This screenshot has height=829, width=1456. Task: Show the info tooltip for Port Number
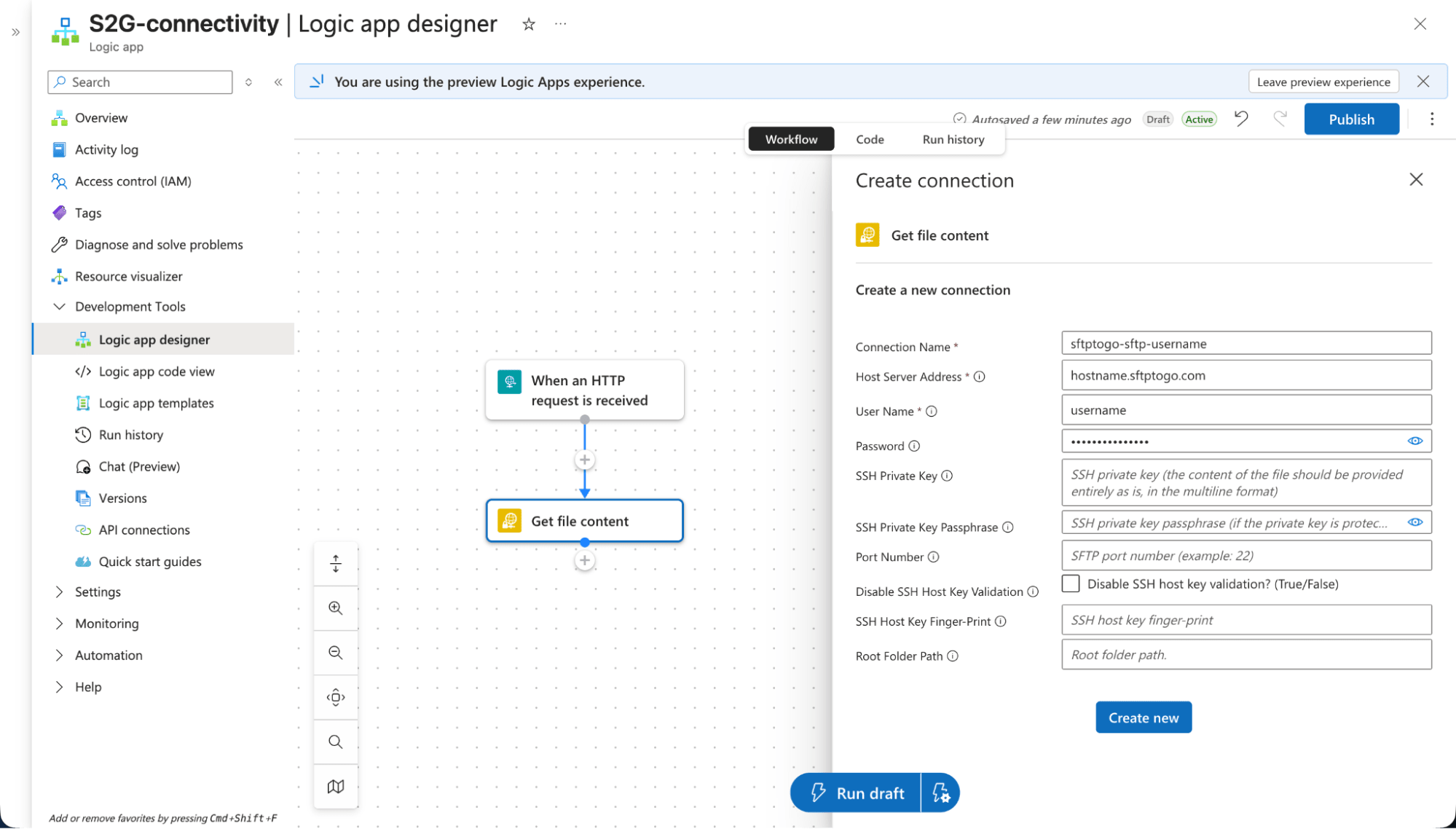(934, 557)
